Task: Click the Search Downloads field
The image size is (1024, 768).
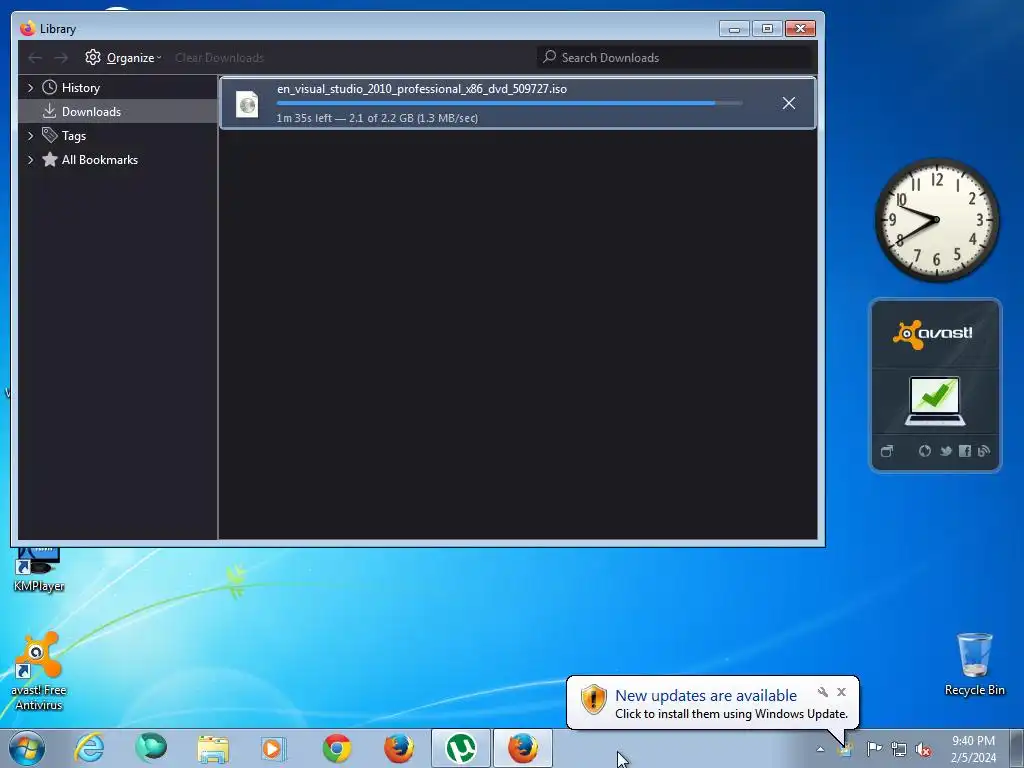Action: (x=676, y=57)
